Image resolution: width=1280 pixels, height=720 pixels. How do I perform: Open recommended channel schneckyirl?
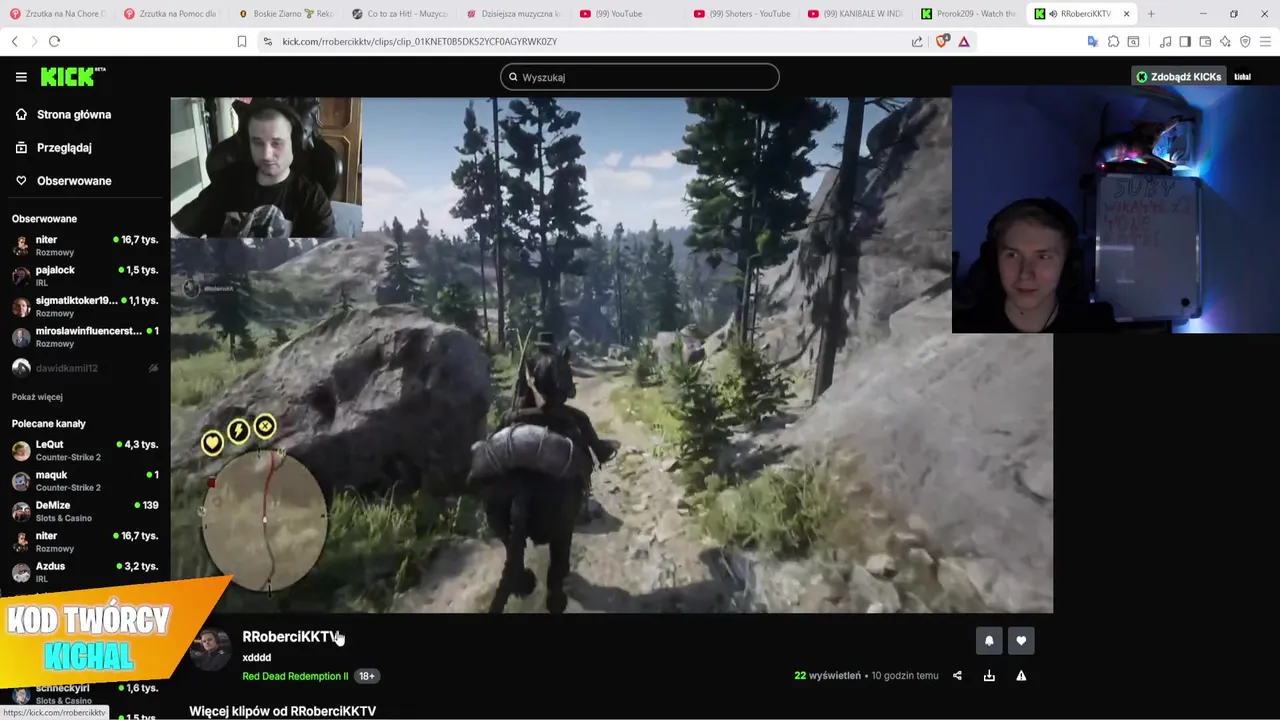pyautogui.click(x=84, y=693)
